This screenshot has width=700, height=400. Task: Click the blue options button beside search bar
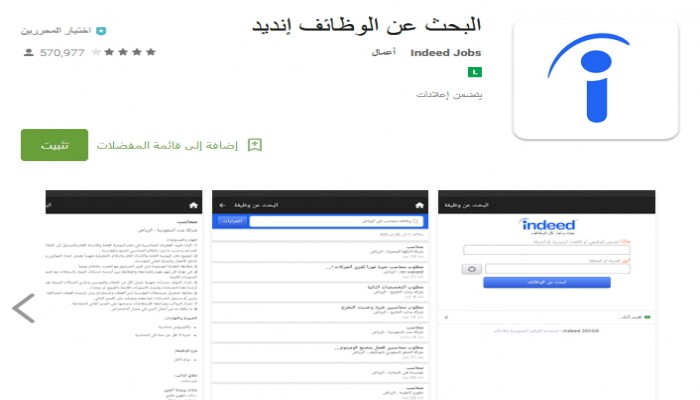232,221
